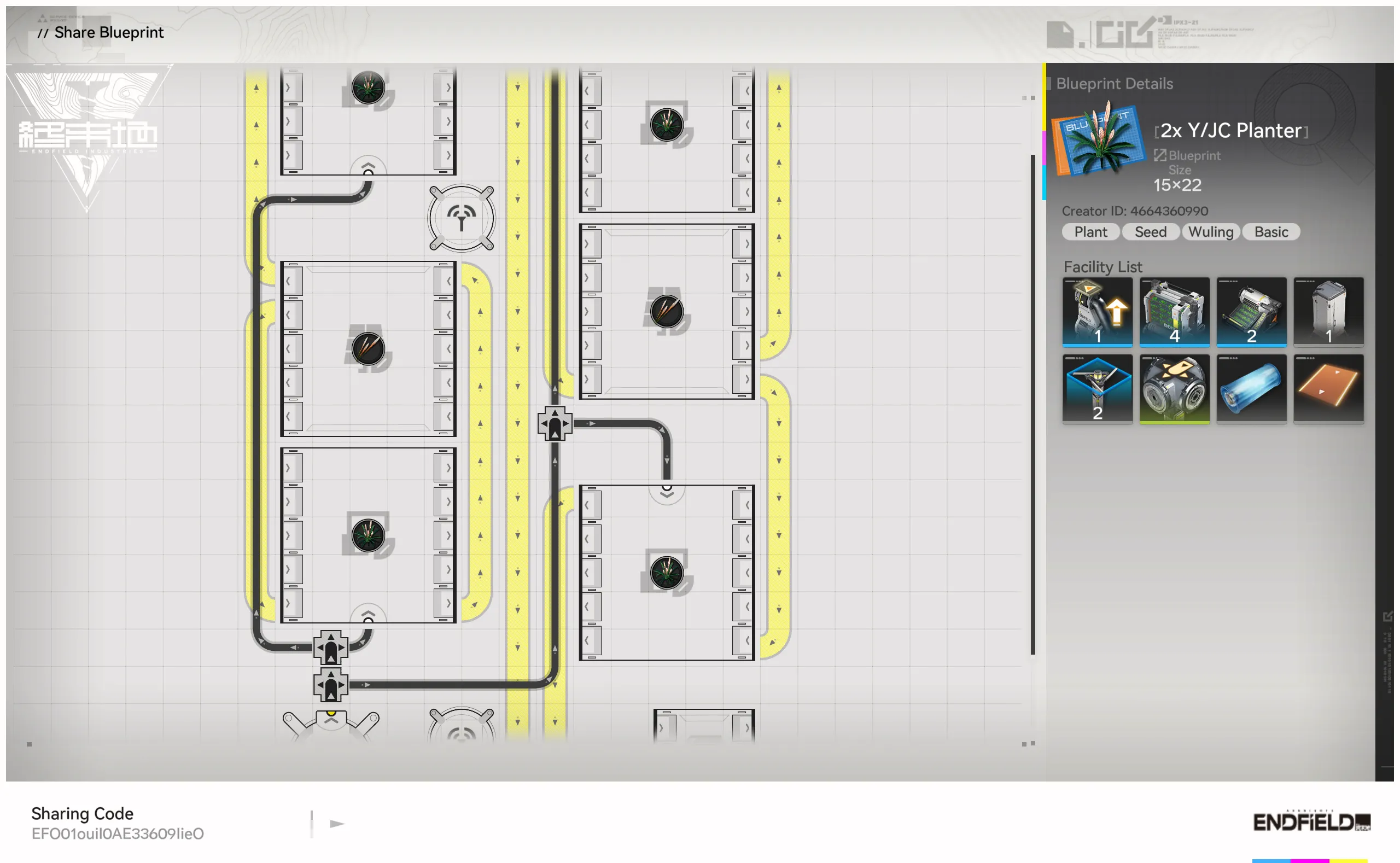Click the Wuling tag
Viewport: 1400px width, 863px height.
click(x=1211, y=232)
